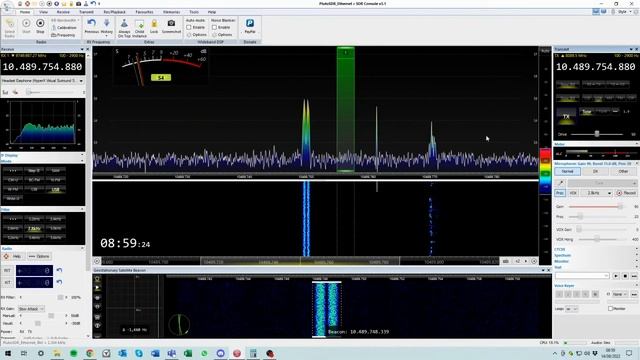Click quick-access undo arrow in title bar
640x360 pixels.
pyautogui.click(x=93, y=4)
